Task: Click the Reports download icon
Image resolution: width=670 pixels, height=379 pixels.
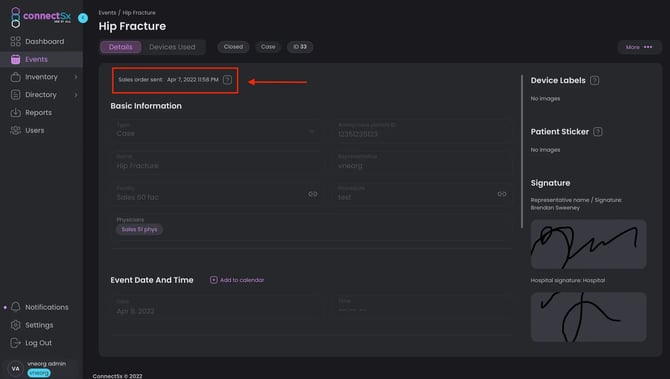Action: (x=15, y=113)
